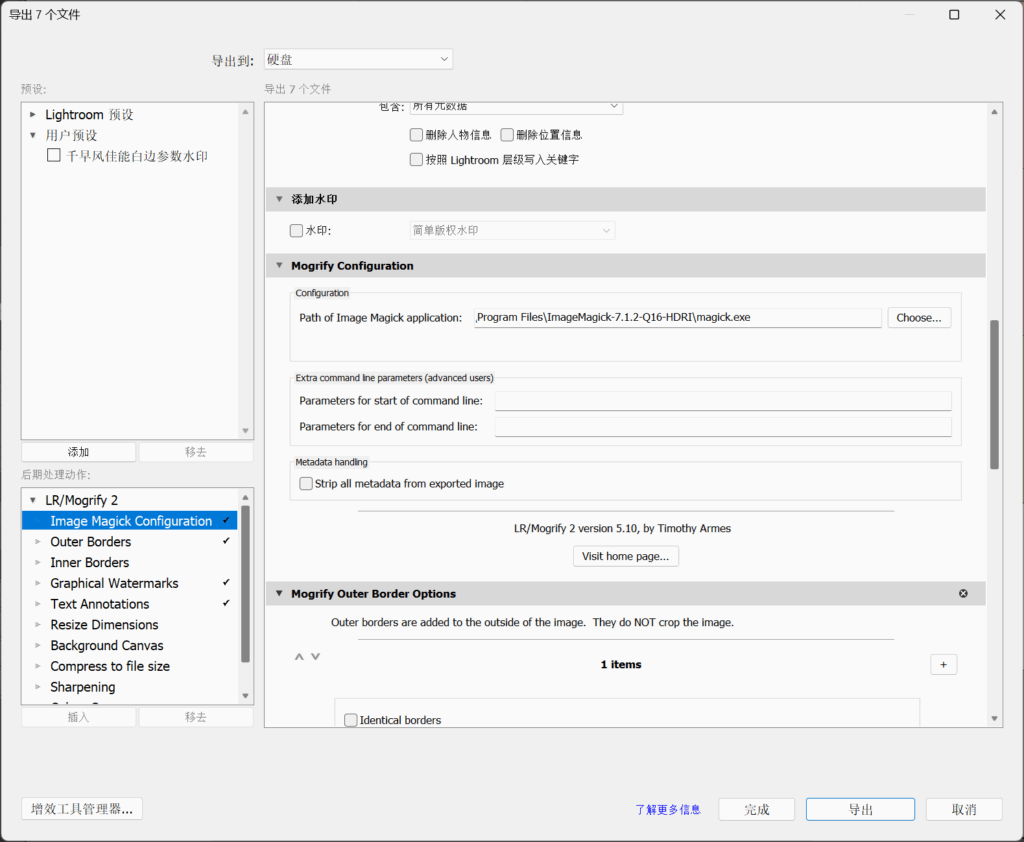Enable Strip all metadata from exported image
The width and height of the screenshot is (1024, 842).
coord(306,484)
